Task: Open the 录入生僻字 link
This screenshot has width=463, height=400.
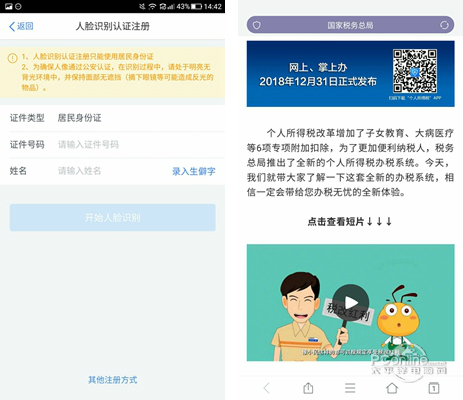Action: click(194, 171)
